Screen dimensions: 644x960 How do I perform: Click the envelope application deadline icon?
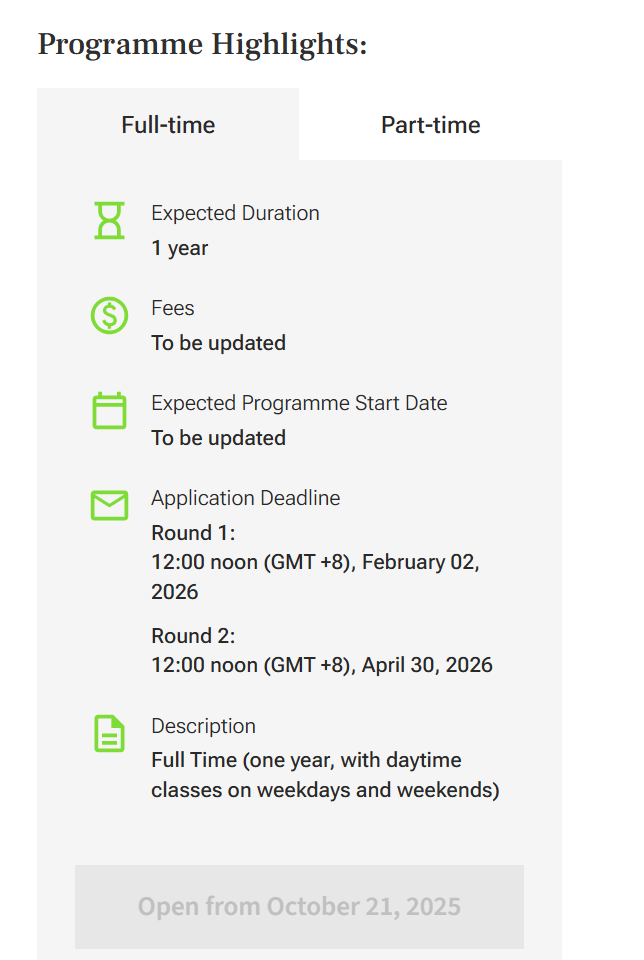pos(110,505)
